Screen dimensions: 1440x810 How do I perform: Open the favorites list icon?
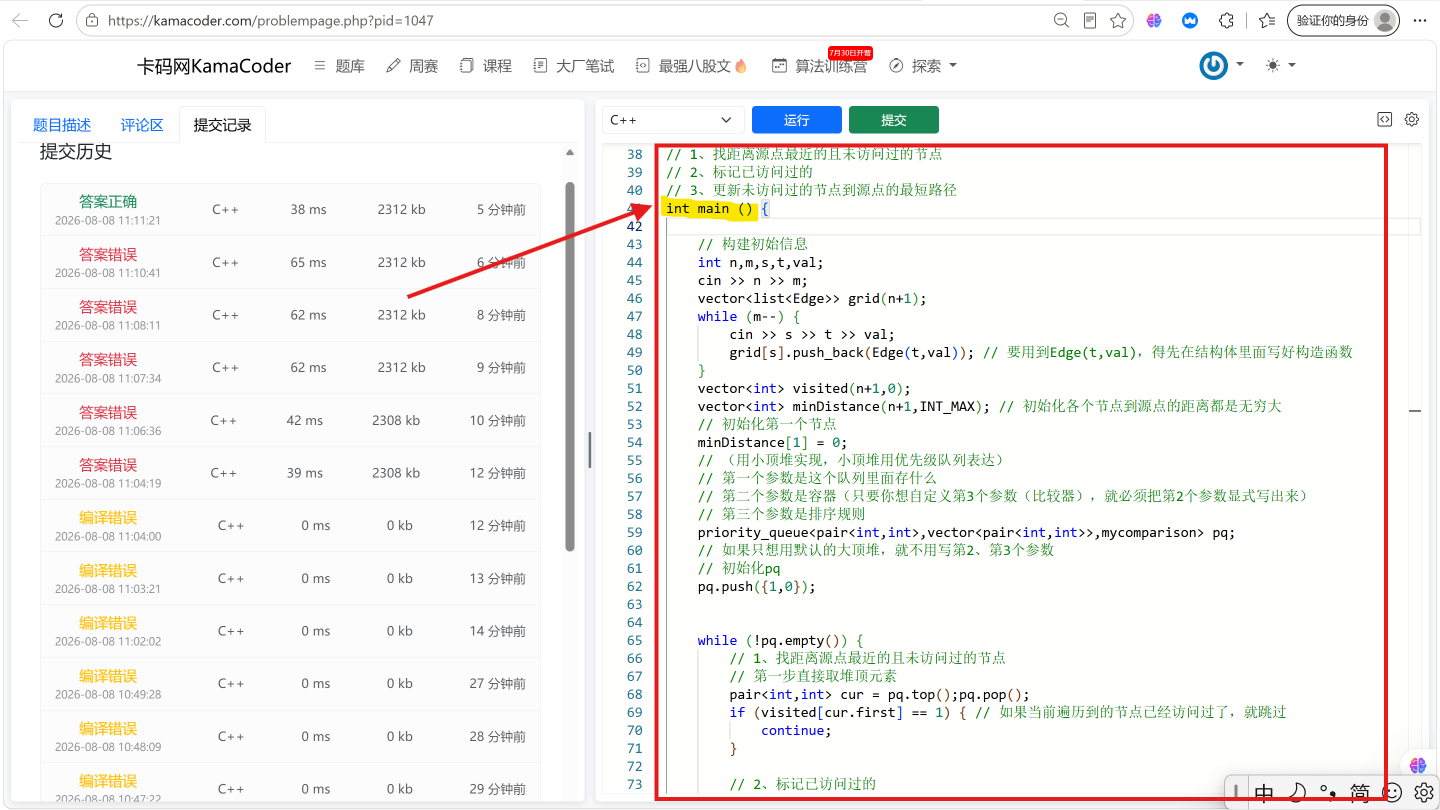point(1267,20)
